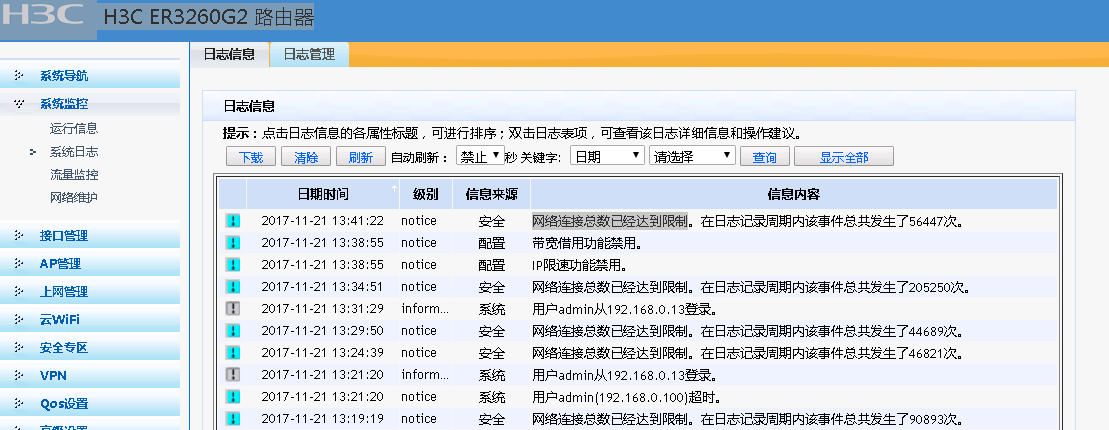Click the 查询 button
Image resolution: width=1109 pixels, height=430 pixels.
[765, 156]
